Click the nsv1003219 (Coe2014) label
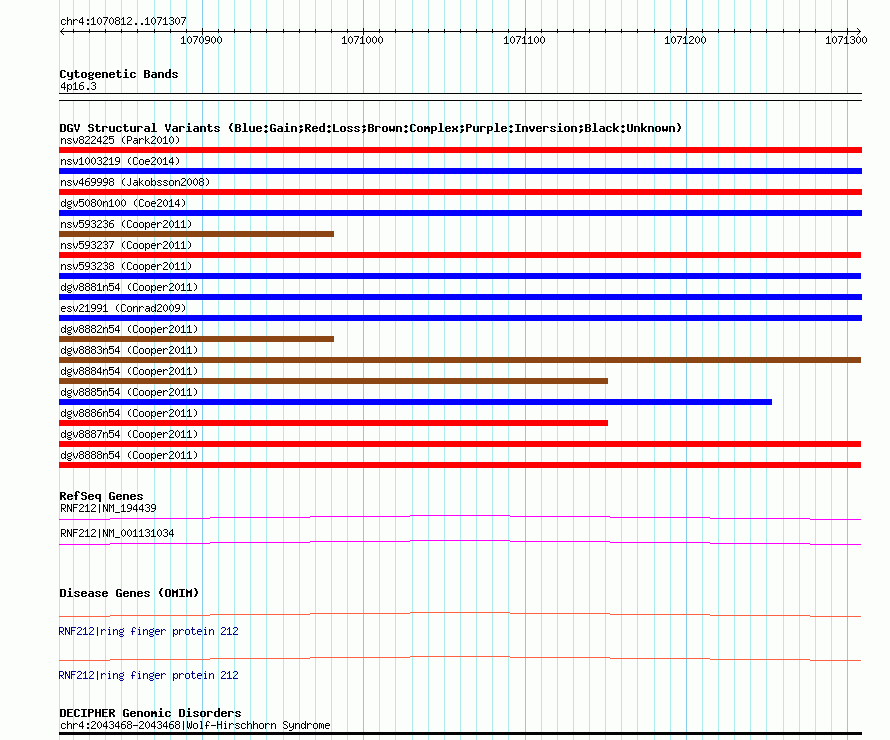Image resolution: width=890 pixels, height=740 pixels. click(120, 161)
